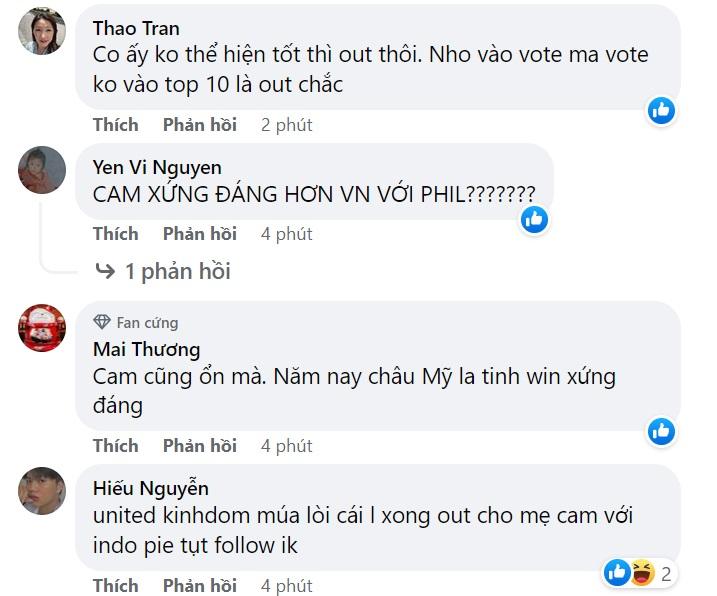Image resolution: width=717 pixels, height=596 pixels.
Task: Click the like reaction on Yen Vi Nguyen's comment
Action: [535, 219]
